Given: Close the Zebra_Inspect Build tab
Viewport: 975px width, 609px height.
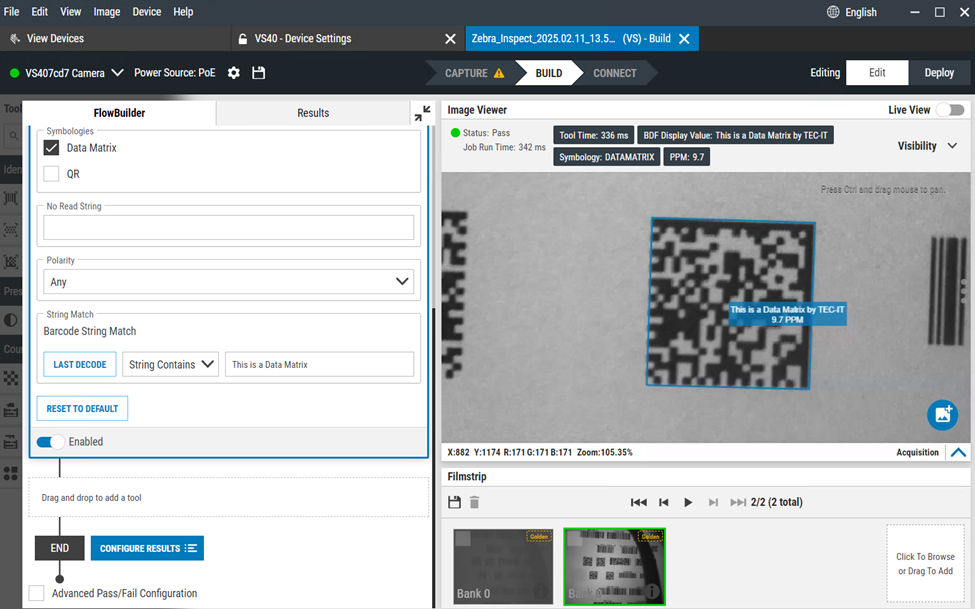Looking at the screenshot, I should pyautogui.click(x=684, y=39).
